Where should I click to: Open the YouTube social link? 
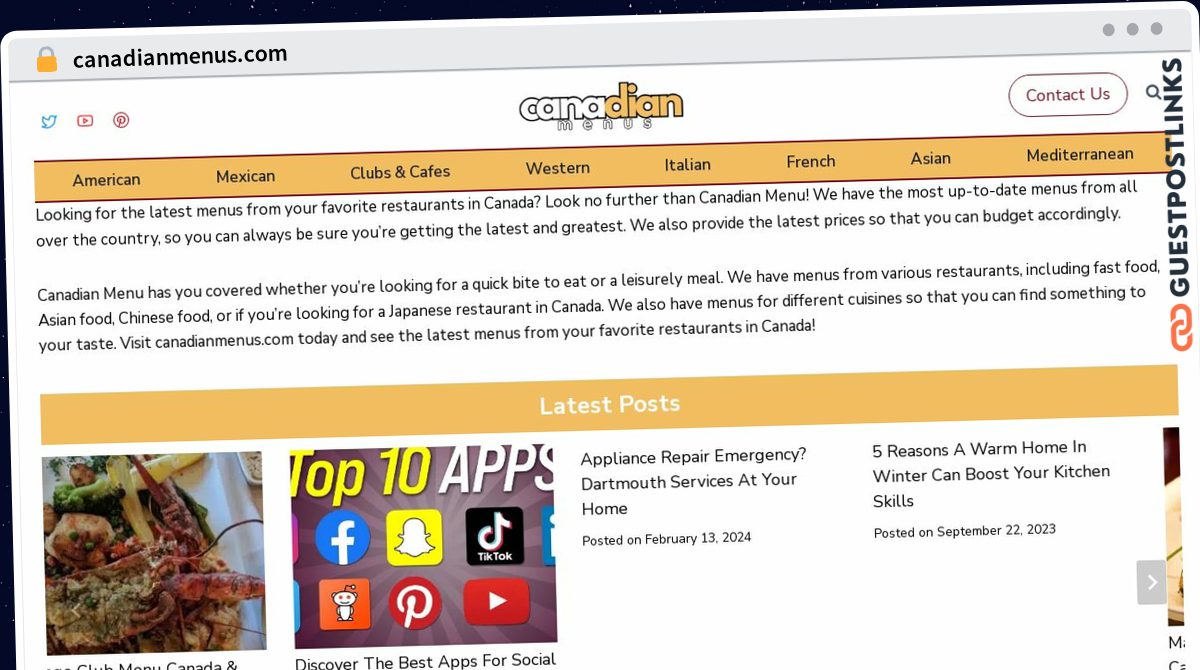(x=85, y=121)
